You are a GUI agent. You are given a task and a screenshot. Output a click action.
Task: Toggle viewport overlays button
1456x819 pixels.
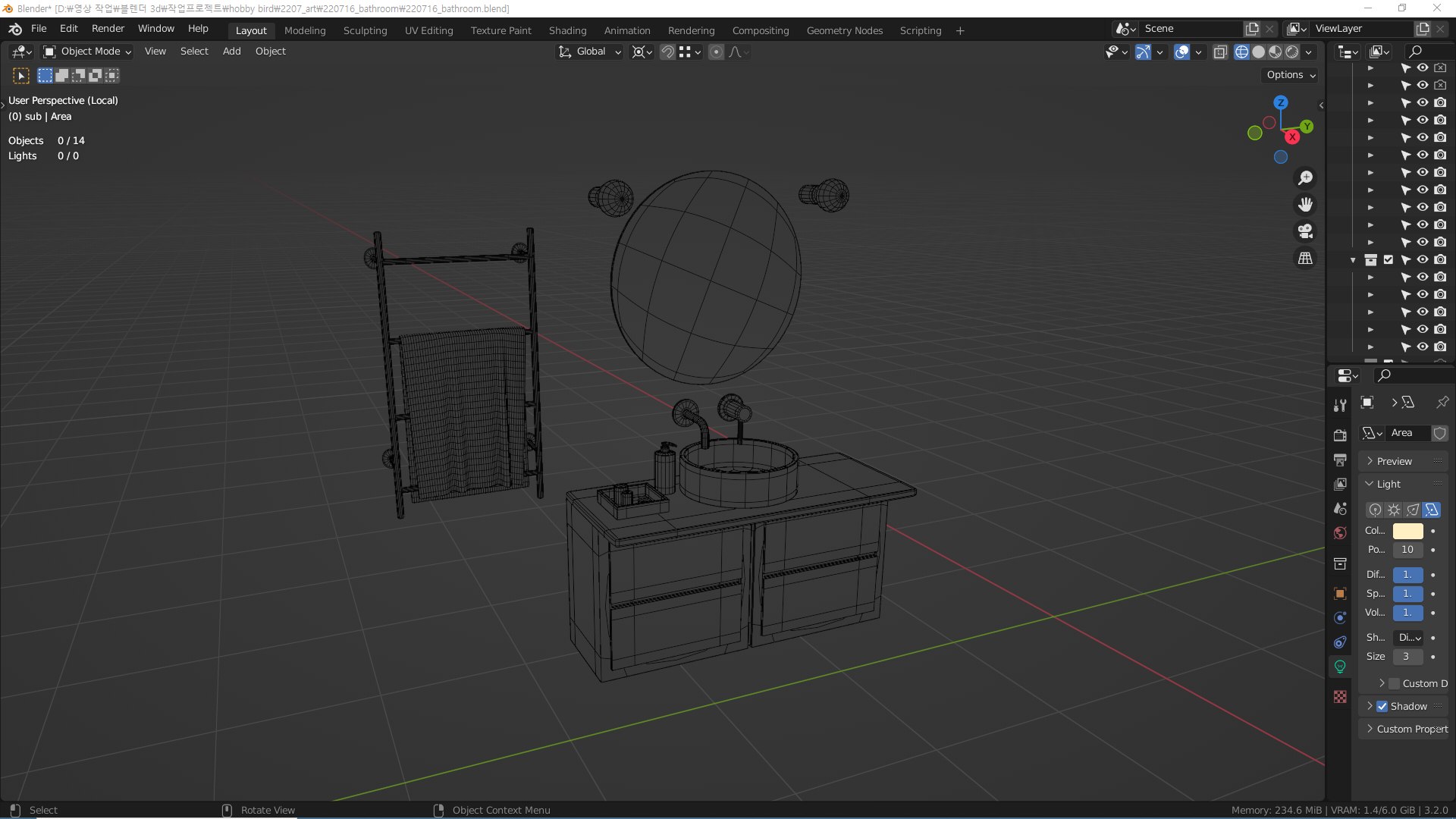click(x=1181, y=52)
